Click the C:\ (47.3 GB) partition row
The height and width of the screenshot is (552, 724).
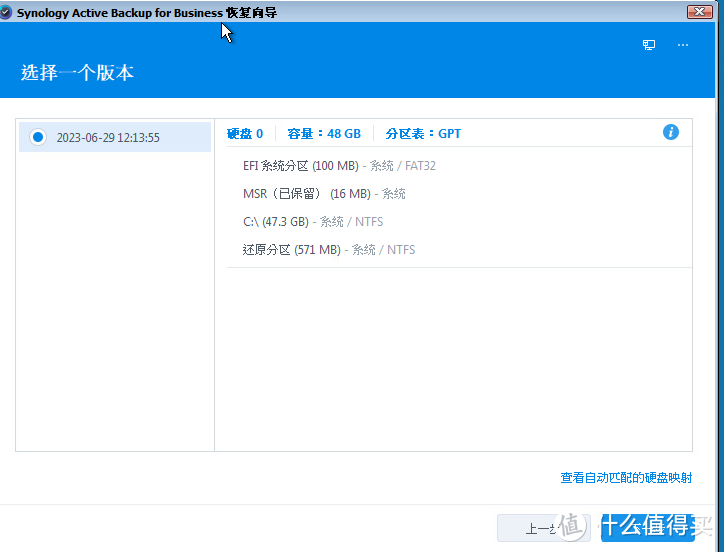[x=313, y=222]
